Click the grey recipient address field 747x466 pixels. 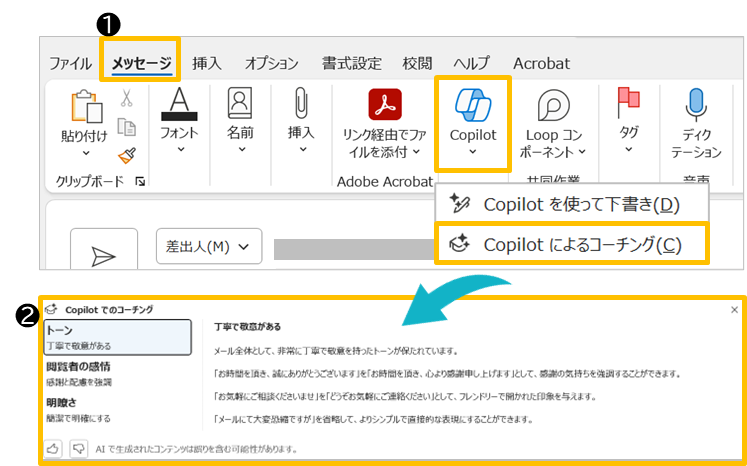click(x=354, y=250)
